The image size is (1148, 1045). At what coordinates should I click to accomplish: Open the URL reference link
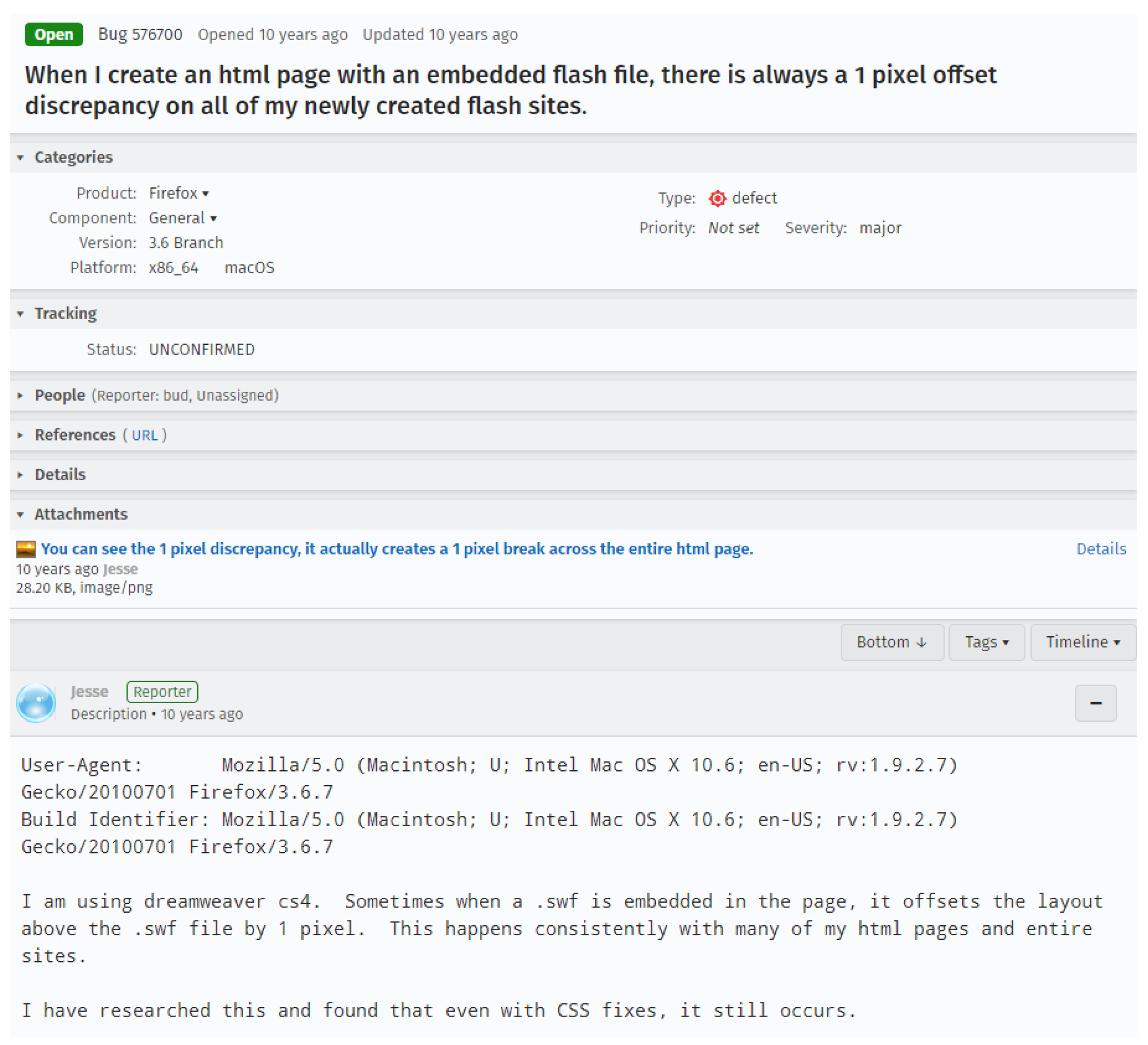pos(145,436)
